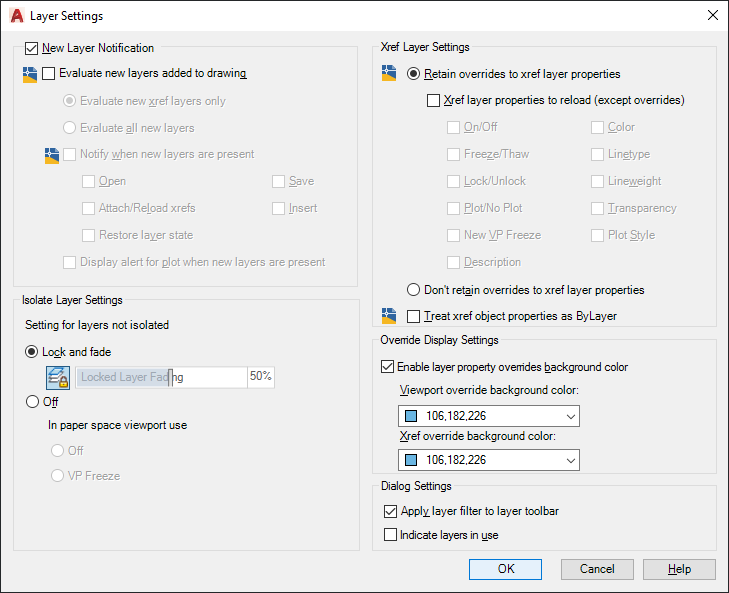Click the blue viewport override color swatch
The image size is (729, 593).
click(x=411, y=415)
